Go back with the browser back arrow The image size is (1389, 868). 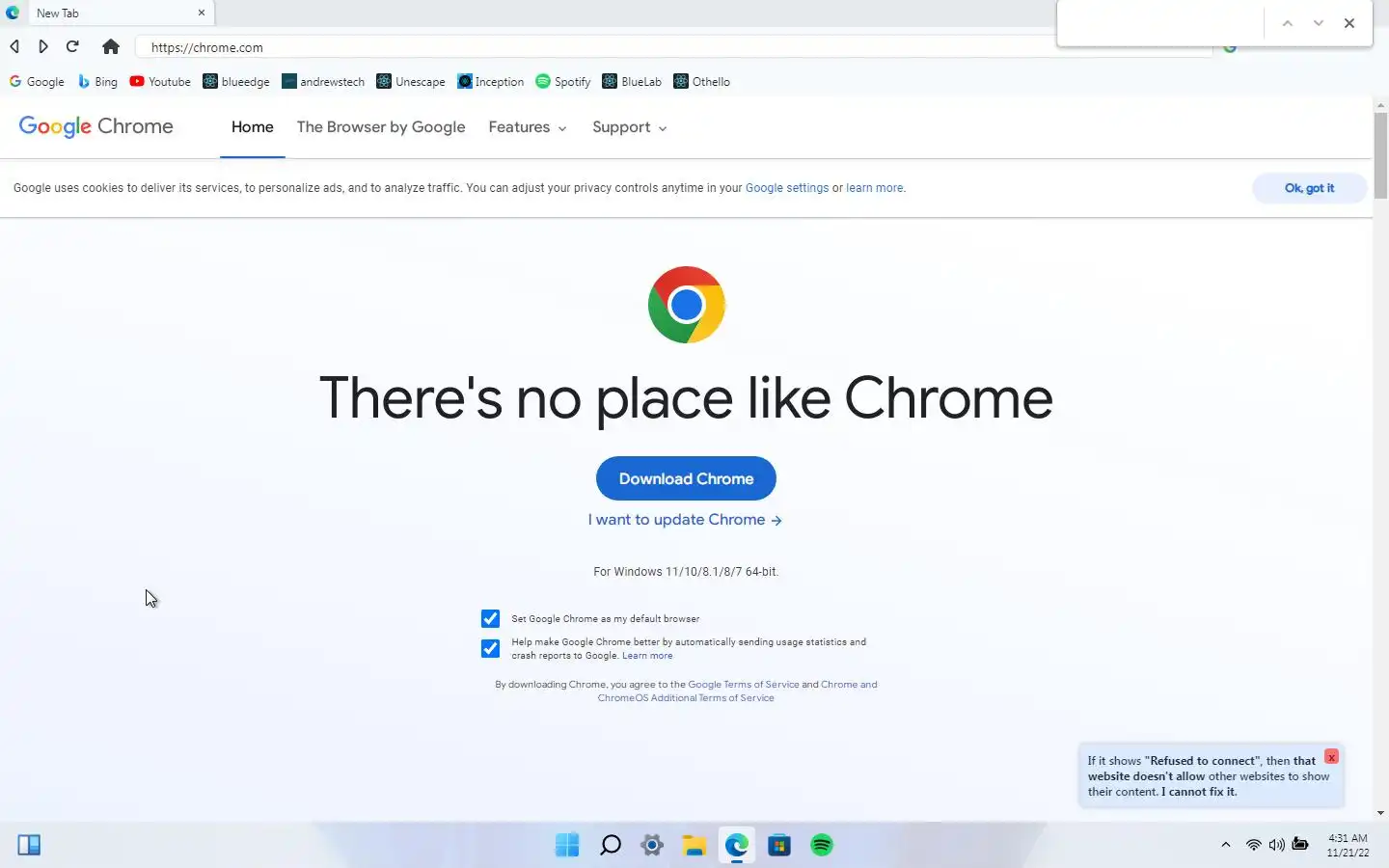(x=14, y=46)
